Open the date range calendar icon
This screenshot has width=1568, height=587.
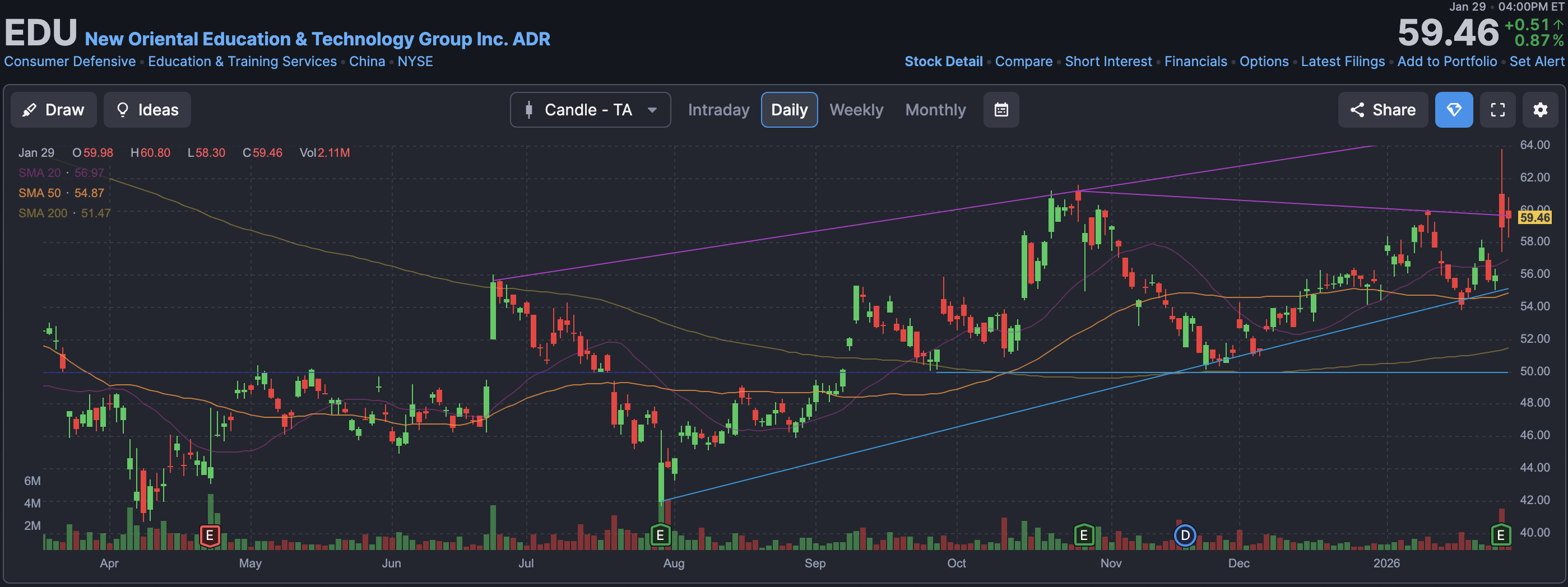click(x=1001, y=110)
